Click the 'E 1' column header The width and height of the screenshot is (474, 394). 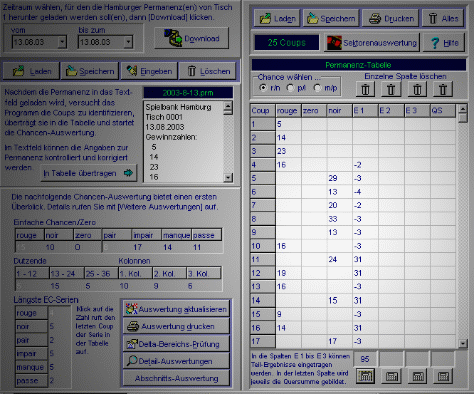[365, 111]
